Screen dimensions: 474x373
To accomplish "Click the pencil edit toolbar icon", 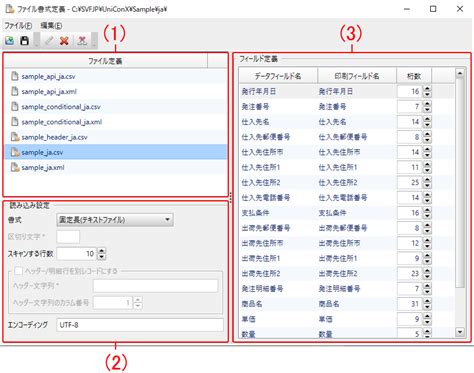I will coord(49,41).
